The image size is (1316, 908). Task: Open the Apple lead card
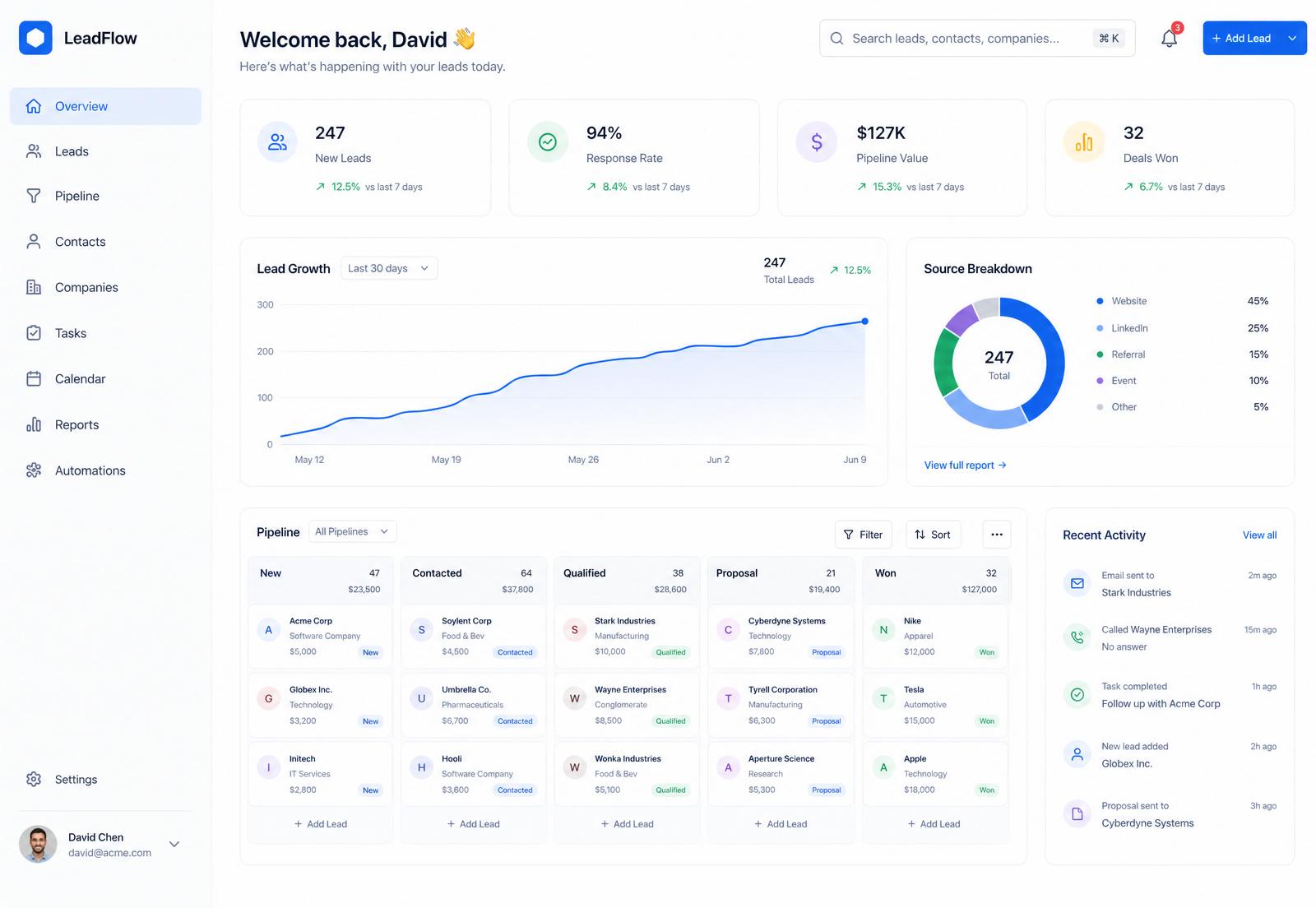tap(934, 774)
